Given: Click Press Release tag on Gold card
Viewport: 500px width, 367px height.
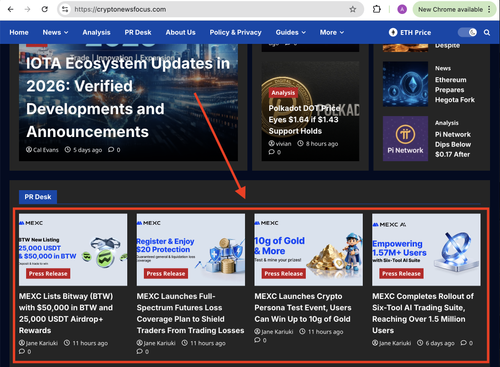Looking at the screenshot, I should pos(284,274).
